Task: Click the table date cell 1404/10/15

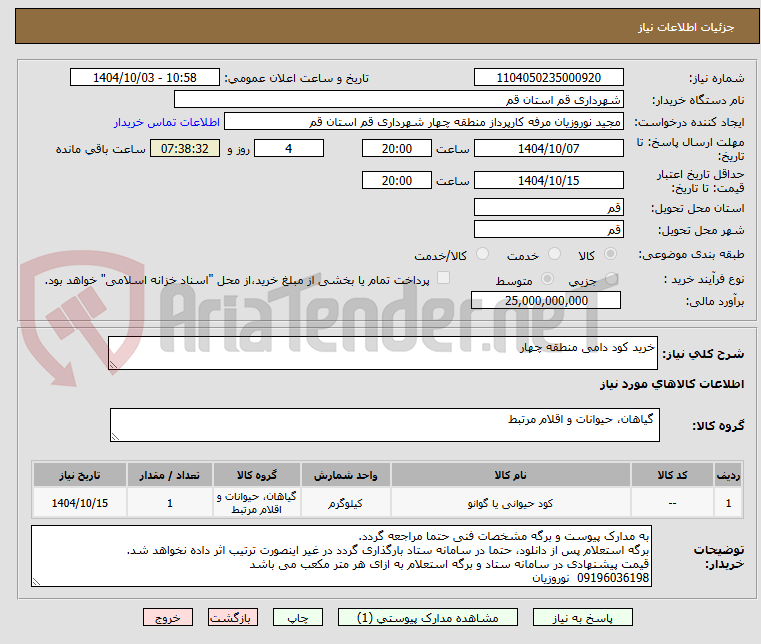Action: [x=80, y=503]
